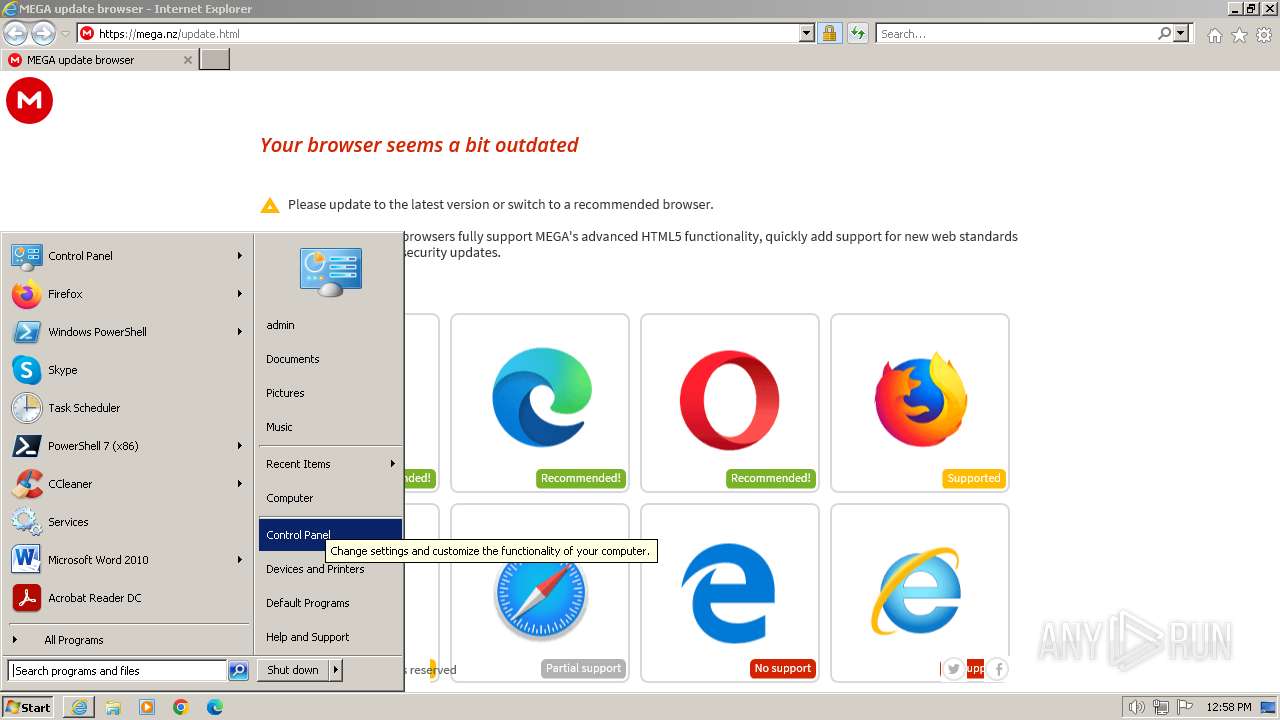Open the Shut down options arrow
The image size is (1280, 720).
click(x=336, y=670)
